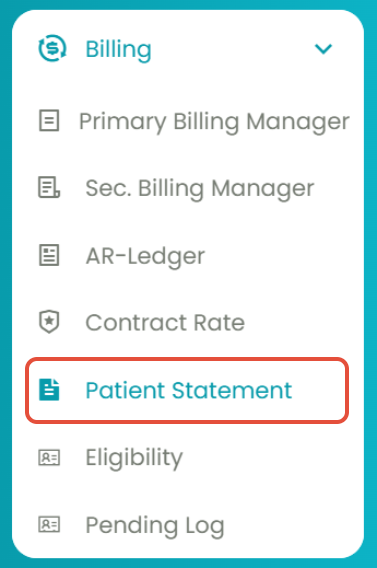Collapse the Billing section using the chevron

coord(323,49)
